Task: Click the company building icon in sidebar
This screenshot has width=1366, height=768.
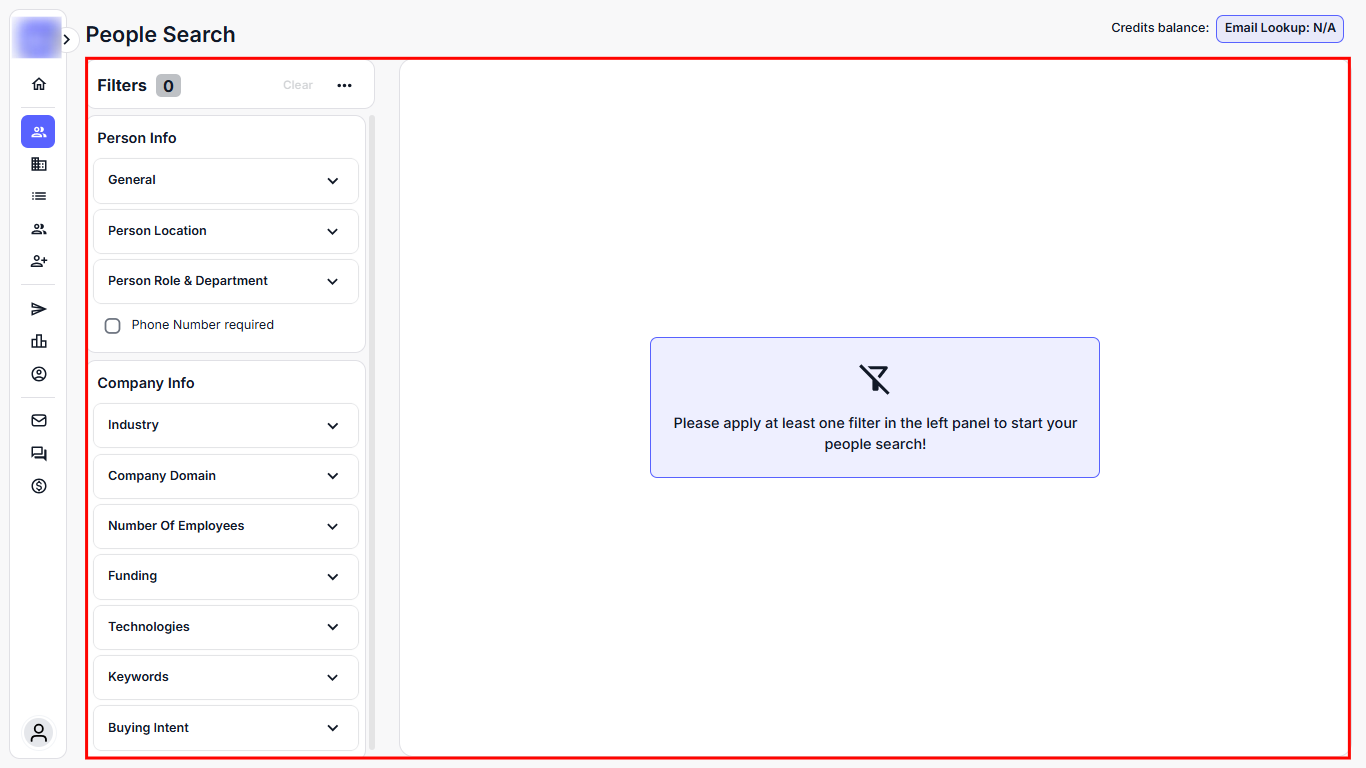Action: click(39, 164)
